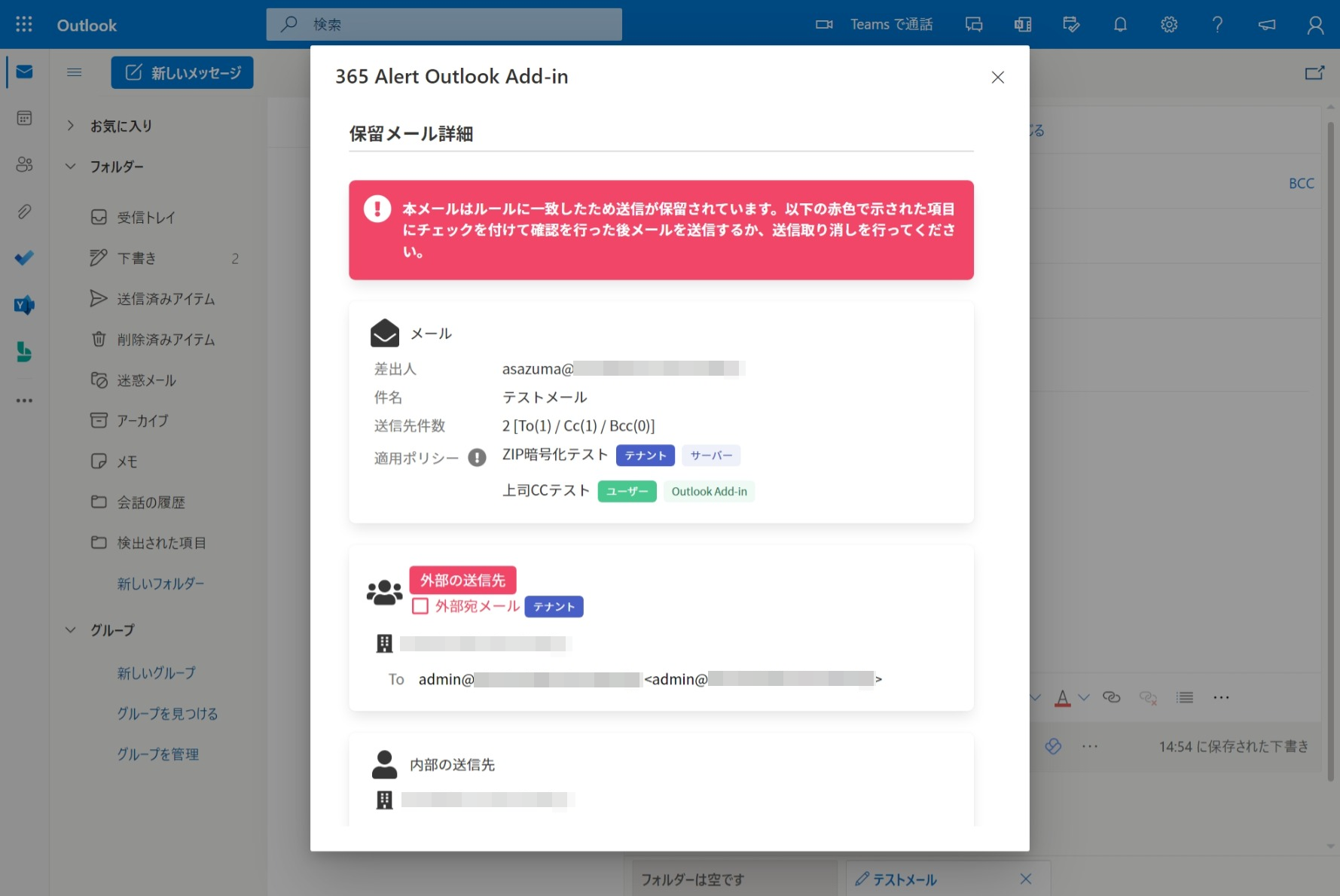This screenshot has width=1340, height=896.
Task: Select the font color swatch icon
Action: pos(1062,698)
